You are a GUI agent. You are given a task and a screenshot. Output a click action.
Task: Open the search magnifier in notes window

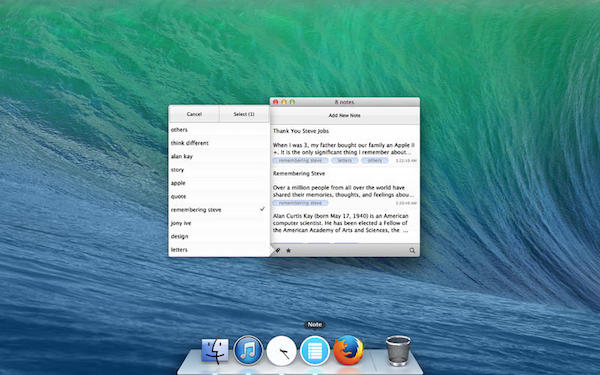tap(412, 251)
